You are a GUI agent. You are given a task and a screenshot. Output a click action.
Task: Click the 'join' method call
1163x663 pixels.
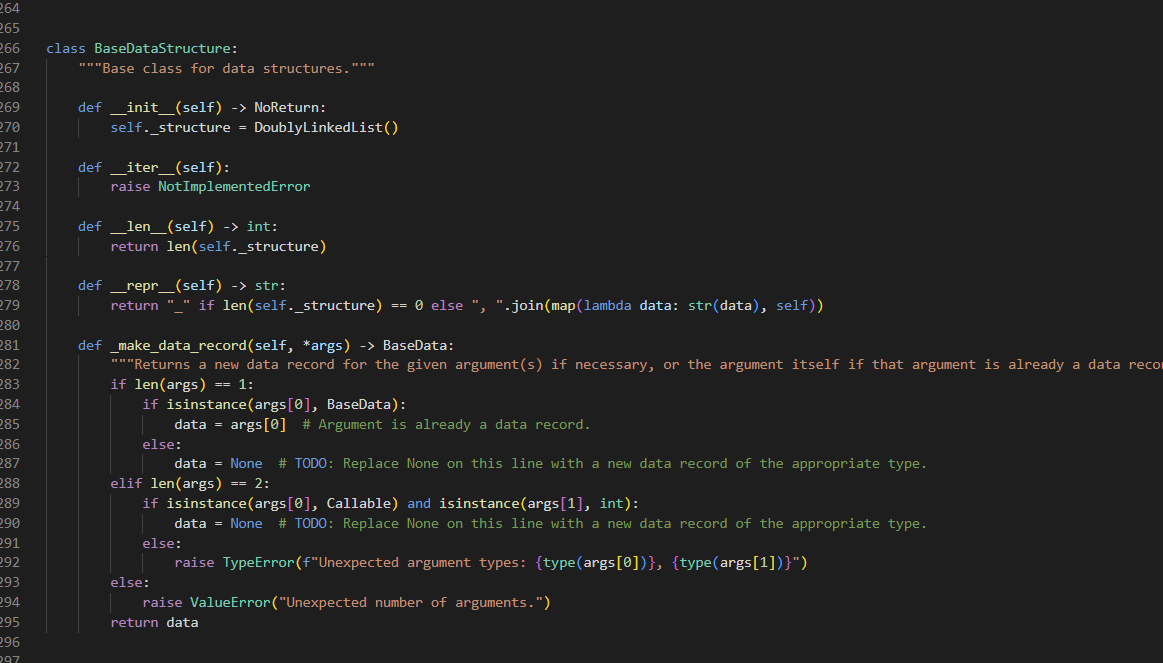tap(527, 306)
